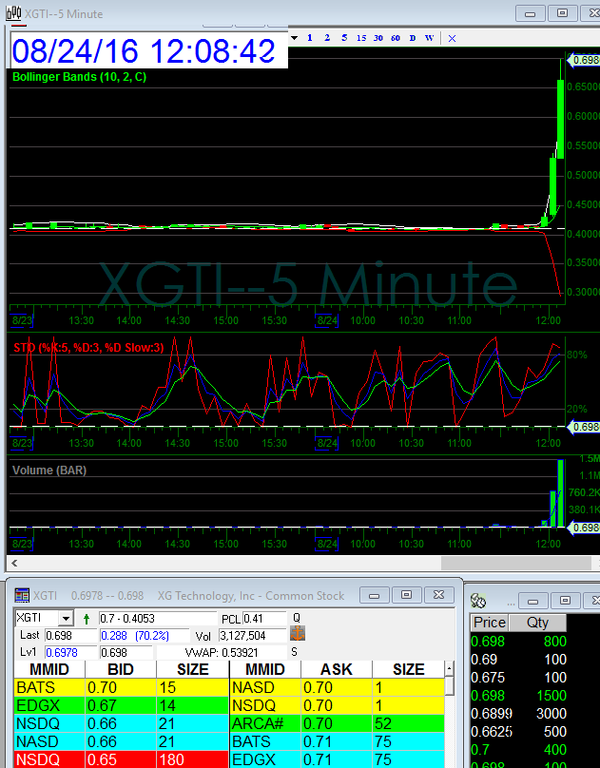The height and width of the screenshot is (768, 600).
Task: Switch chart to Daily (D) timeframe
Action: coord(412,37)
